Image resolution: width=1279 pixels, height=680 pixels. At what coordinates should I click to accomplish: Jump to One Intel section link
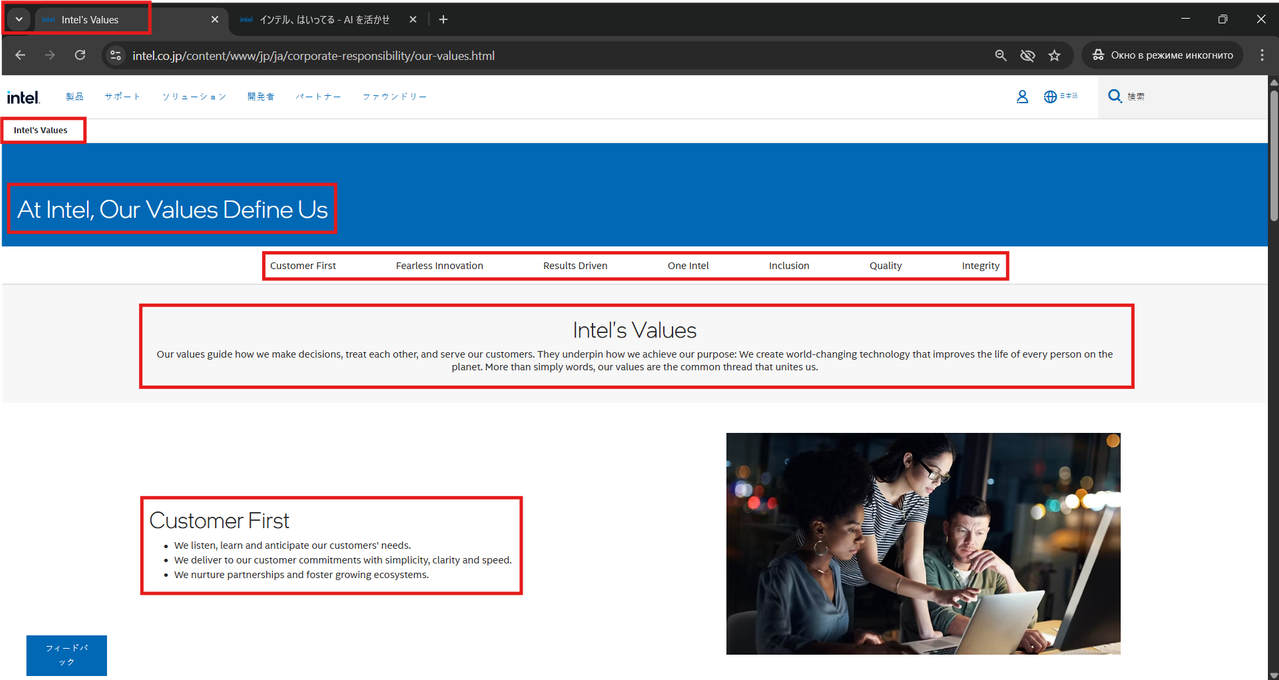(688, 266)
